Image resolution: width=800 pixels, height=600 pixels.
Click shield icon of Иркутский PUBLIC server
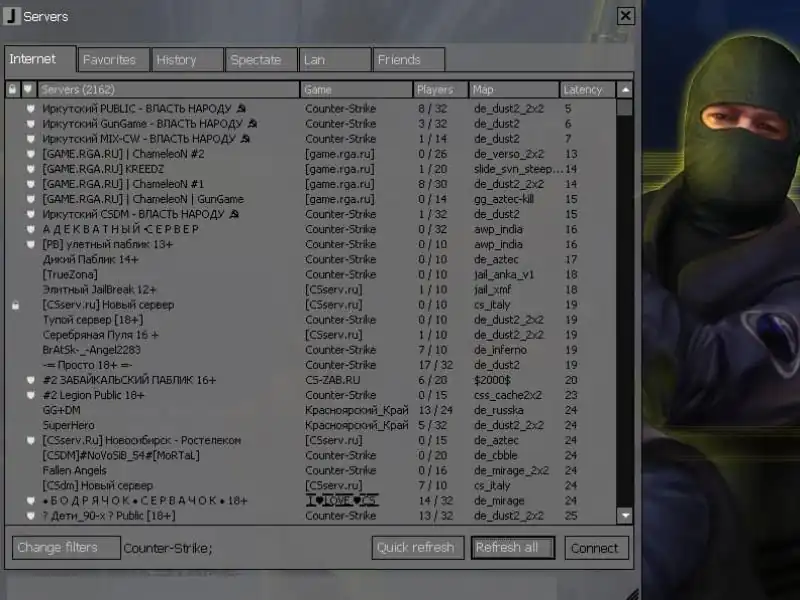pos(31,109)
